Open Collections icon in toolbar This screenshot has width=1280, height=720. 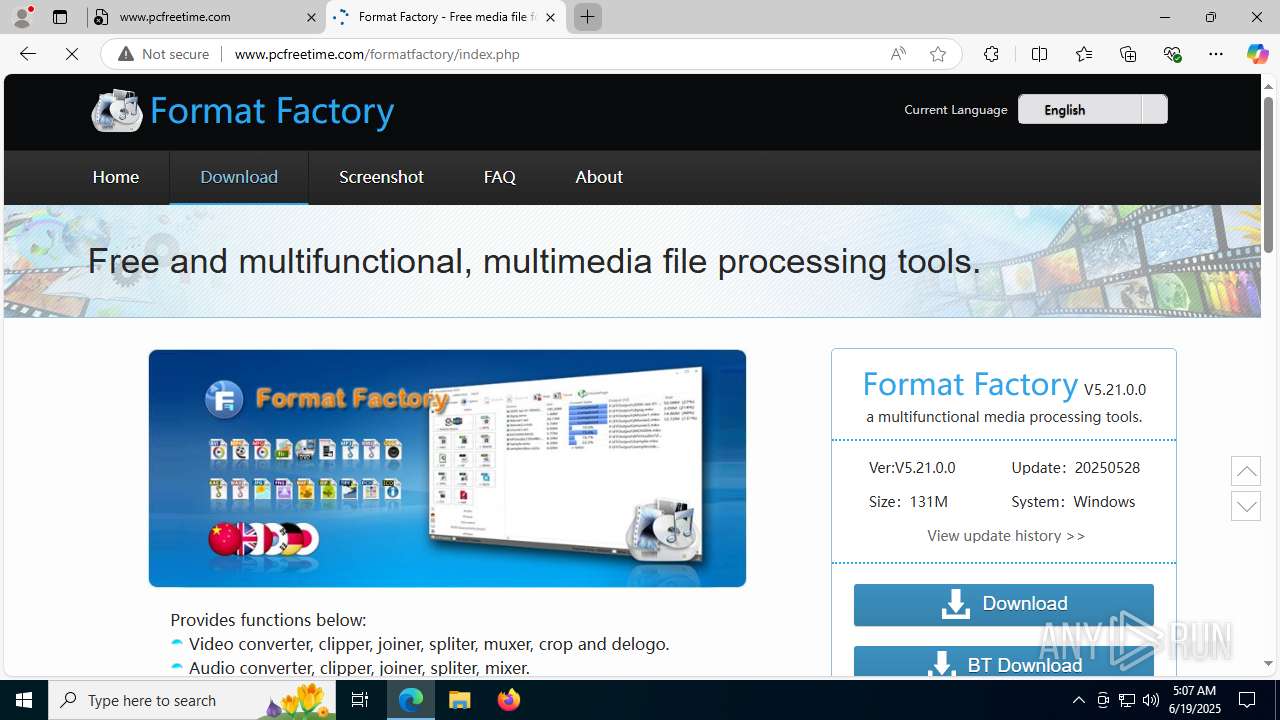tap(1128, 54)
